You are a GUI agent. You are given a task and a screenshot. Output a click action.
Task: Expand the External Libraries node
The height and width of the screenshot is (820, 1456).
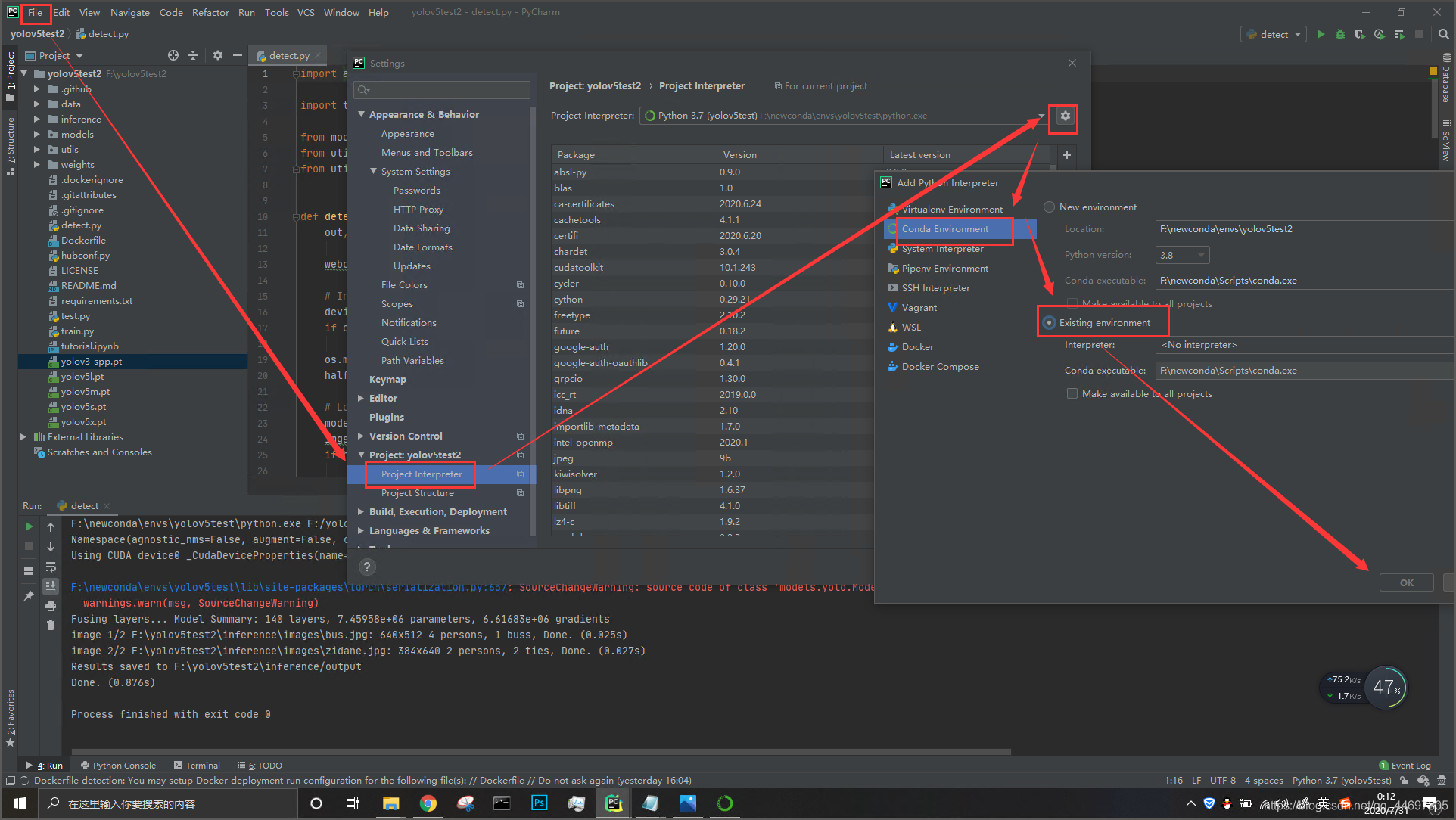[x=23, y=437]
